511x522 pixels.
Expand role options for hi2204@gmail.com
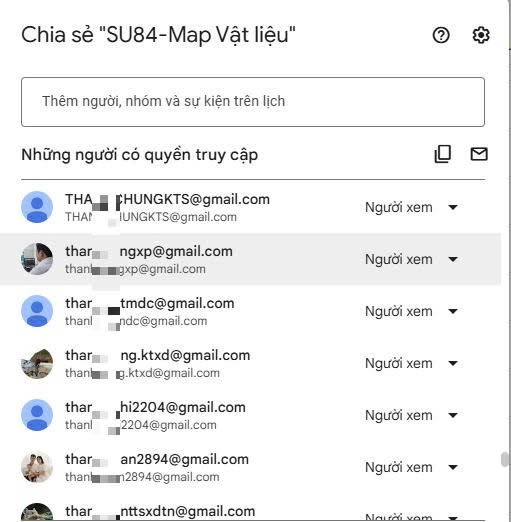412,415
